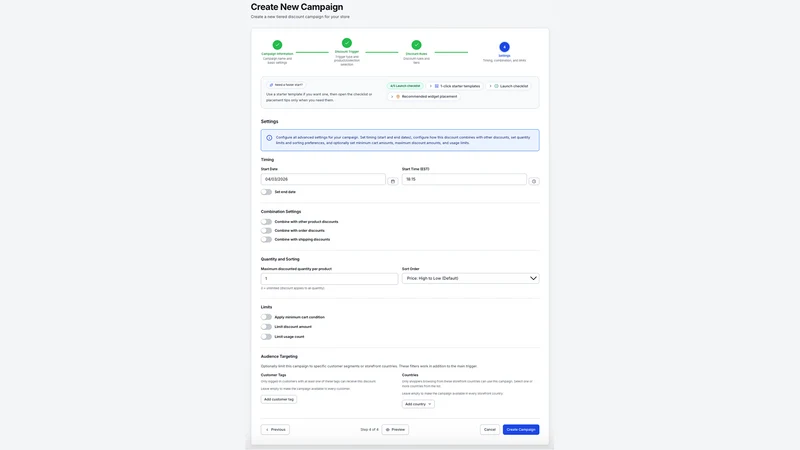Viewport: 800px width, 450px height.
Task: Go back with the Previous button
Action: pyautogui.click(x=275, y=430)
